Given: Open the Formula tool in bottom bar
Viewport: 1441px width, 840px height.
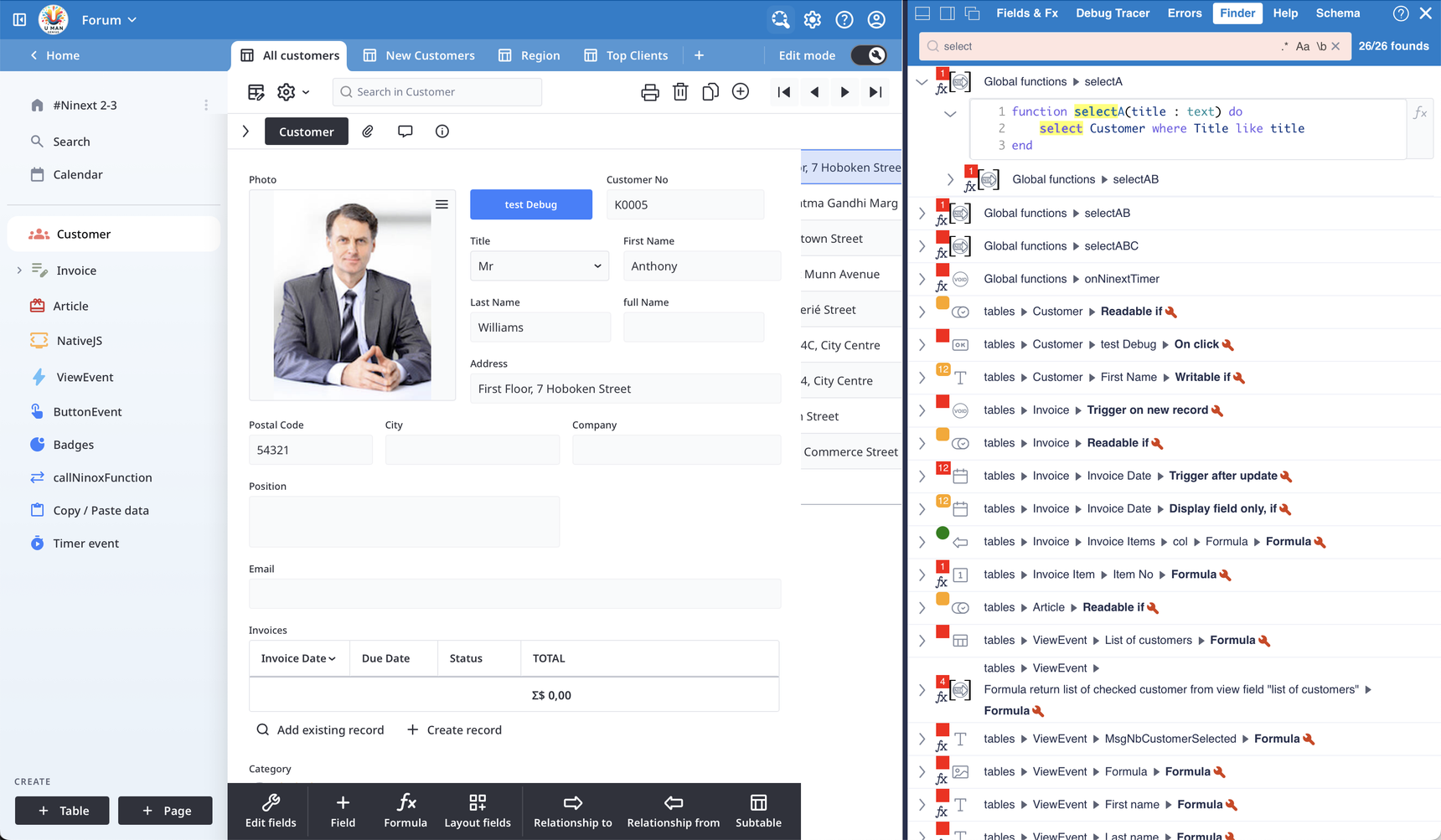Looking at the screenshot, I should pyautogui.click(x=405, y=811).
